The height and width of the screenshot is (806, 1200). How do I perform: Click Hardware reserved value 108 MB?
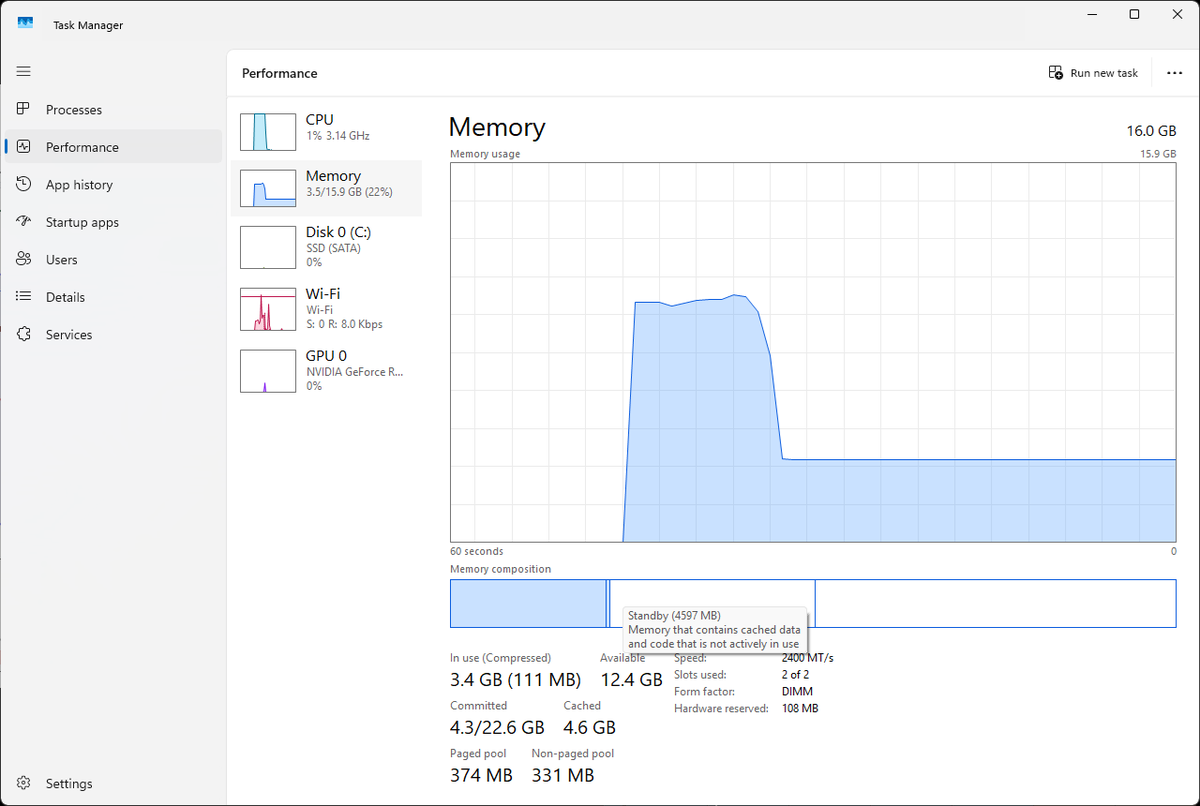point(799,708)
